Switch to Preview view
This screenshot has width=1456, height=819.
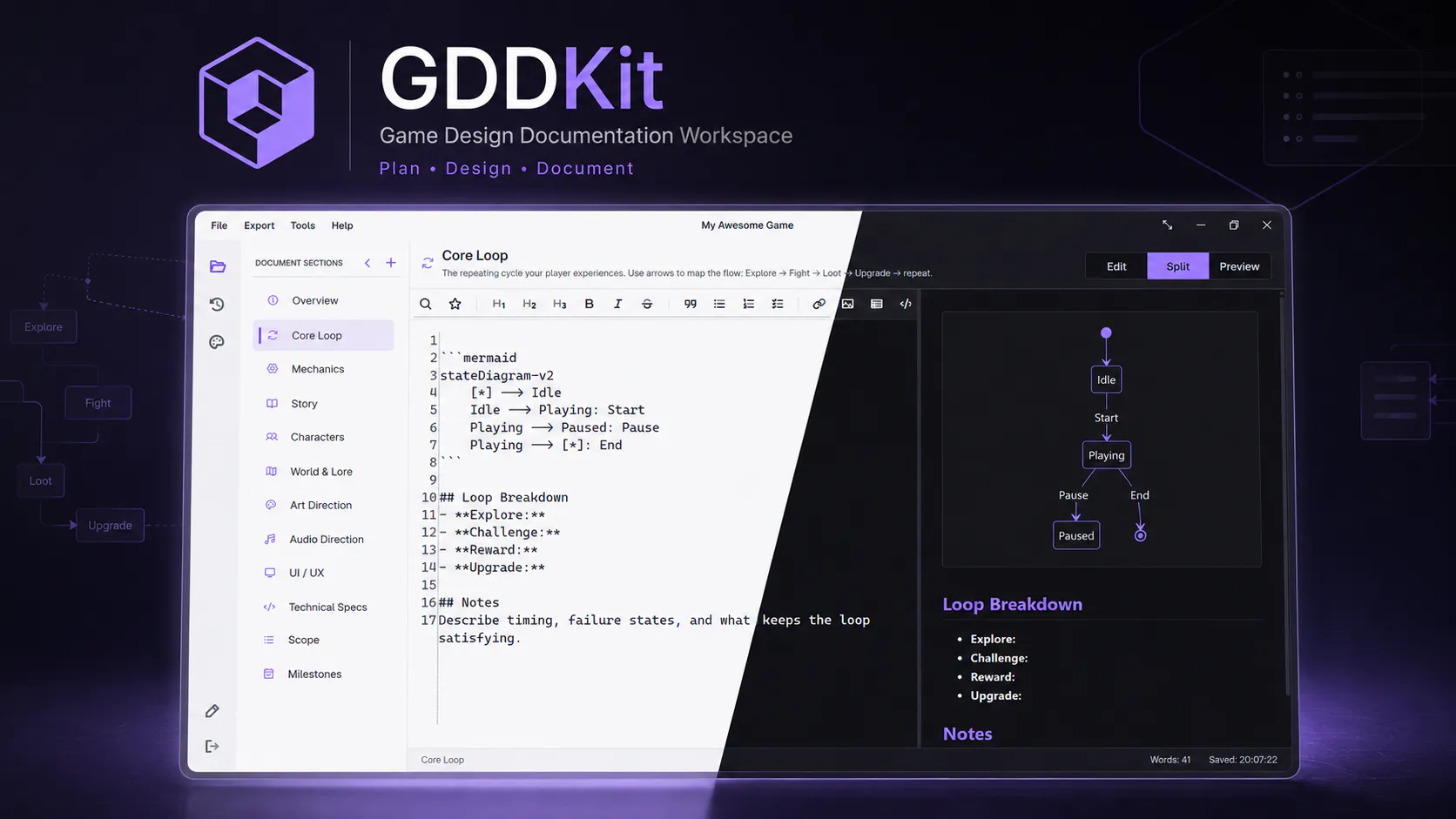[1239, 266]
